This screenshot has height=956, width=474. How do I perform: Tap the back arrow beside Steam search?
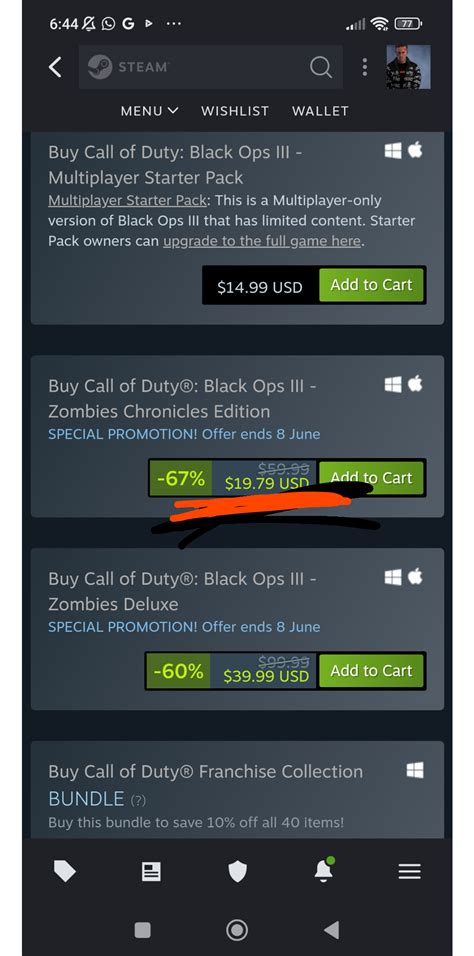[x=55, y=67]
